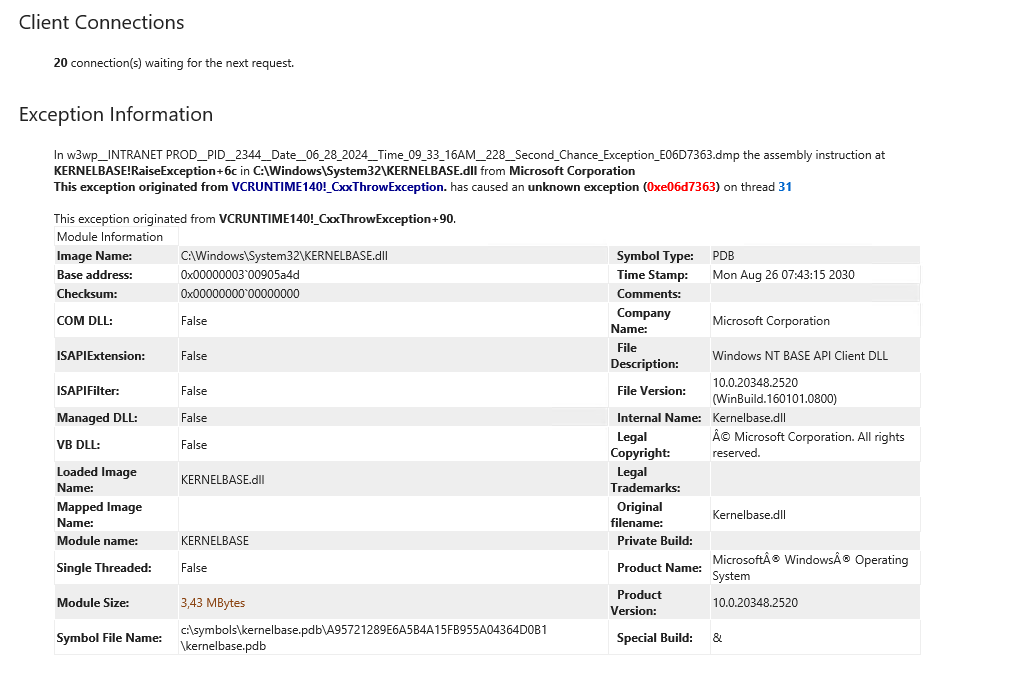Click the Image Name value C:\Windows\System32\KERNELBASE.dll
This screenshot has width=1016, height=683.
[284, 255]
